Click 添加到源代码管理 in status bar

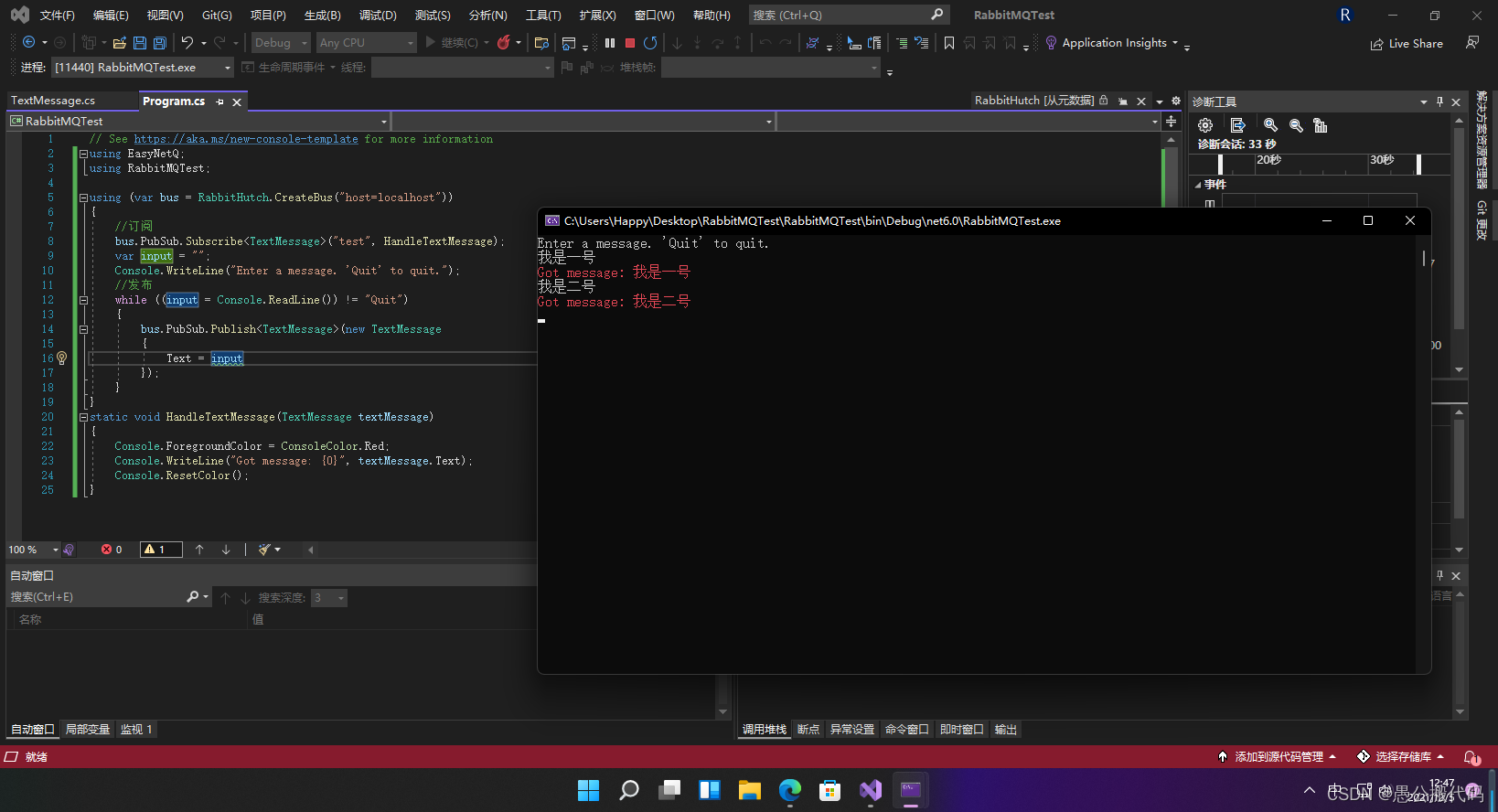pyautogui.click(x=1279, y=756)
